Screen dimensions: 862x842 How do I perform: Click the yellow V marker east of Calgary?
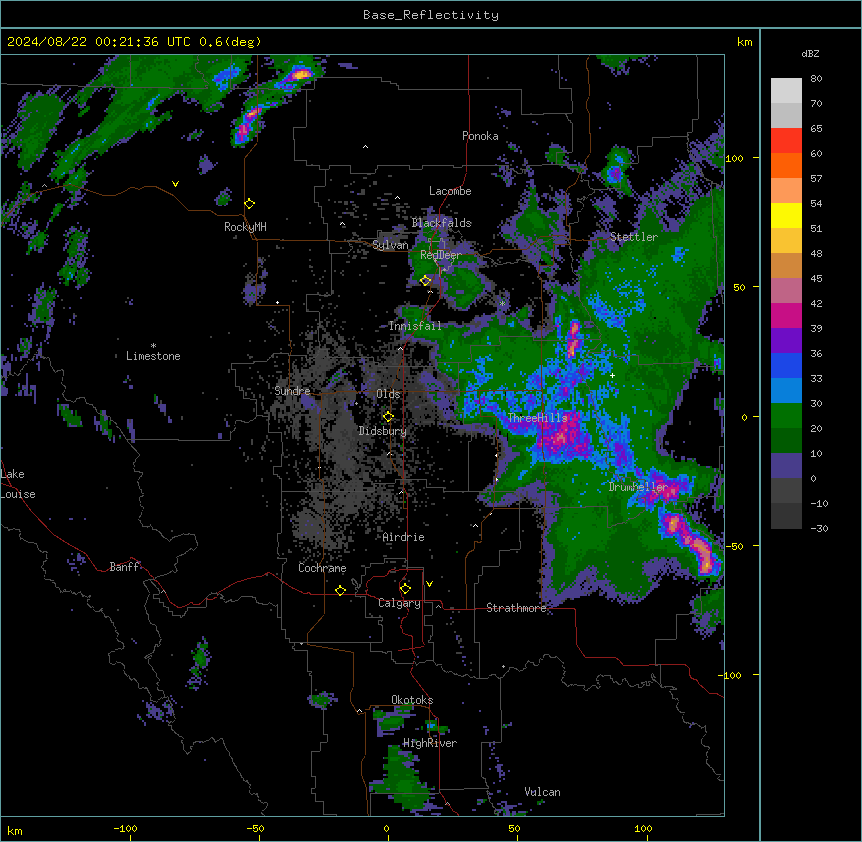[x=429, y=584]
